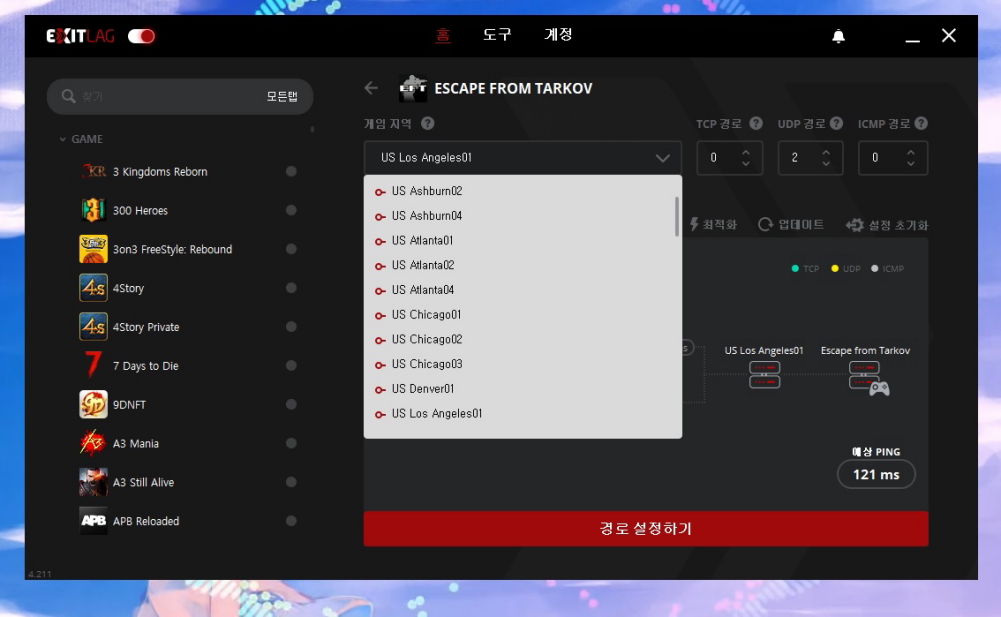1001x617 pixels.
Task: Toggle the 3on3 FreeStyle: Rebound status dot
Action: click(x=291, y=249)
